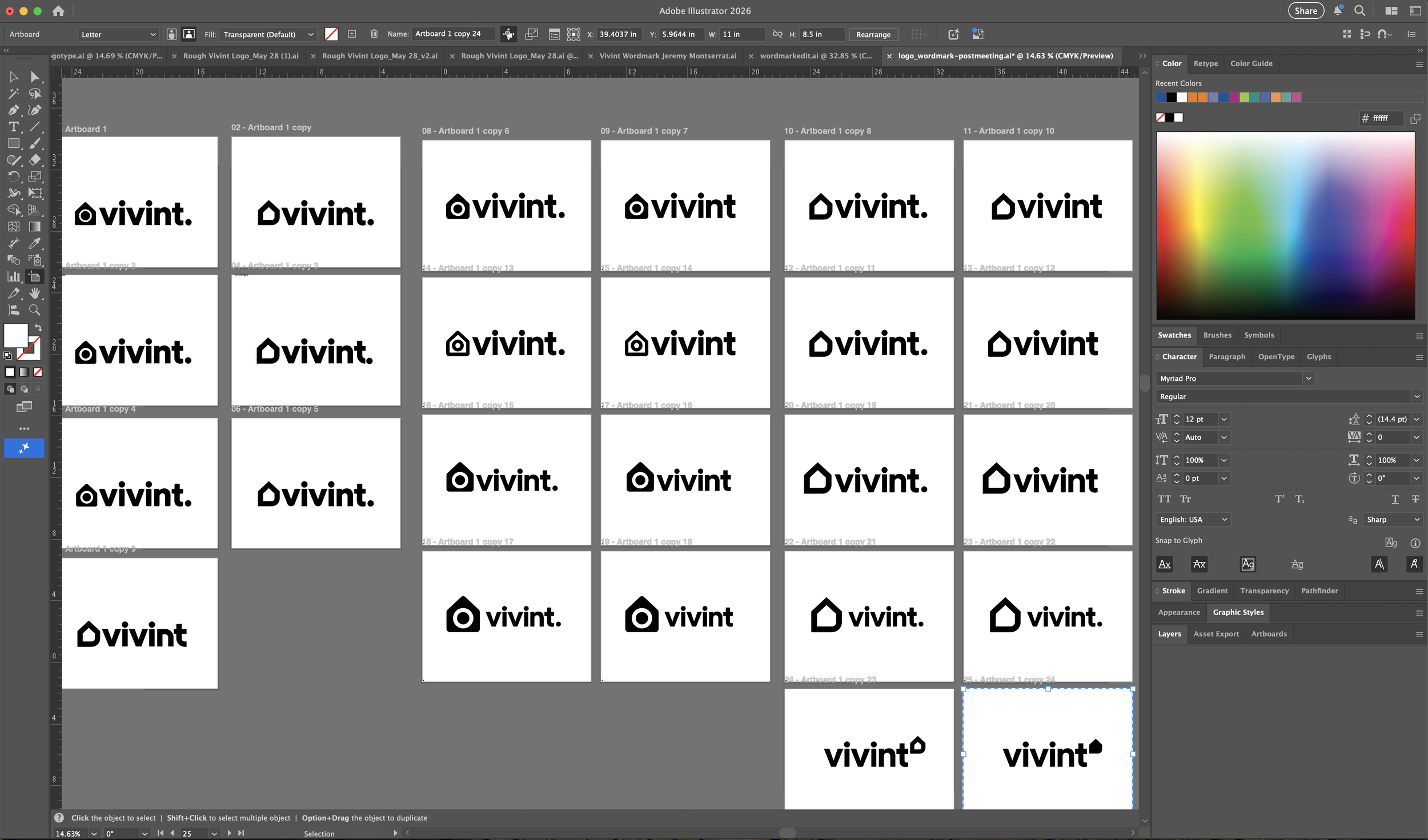Screen dimensions: 1428x840
Task: Toggle Move/Copy Artwork with Artboard
Action: point(508,34)
